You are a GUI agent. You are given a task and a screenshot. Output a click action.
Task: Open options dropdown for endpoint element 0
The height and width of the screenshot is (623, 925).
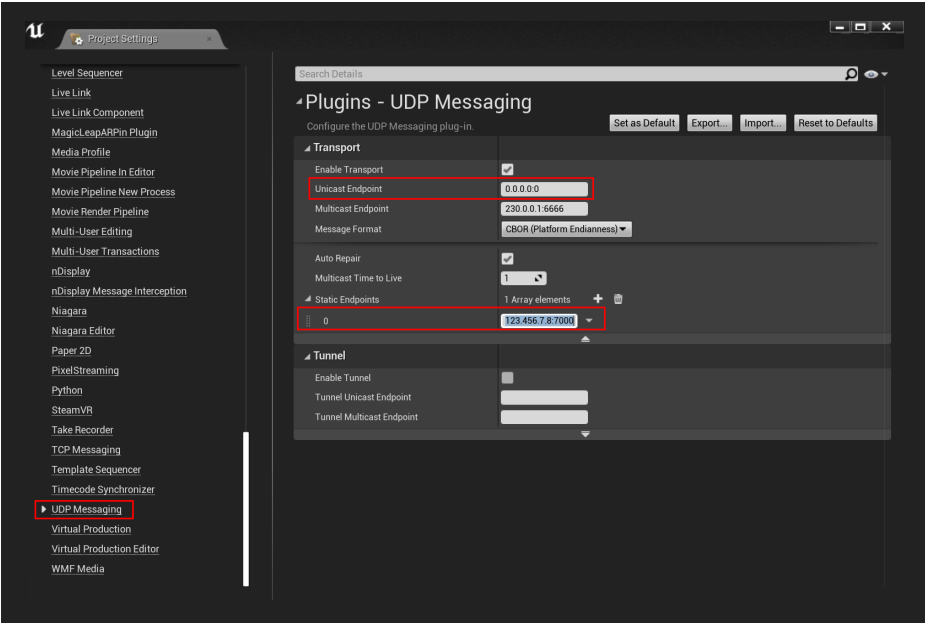click(x=589, y=321)
